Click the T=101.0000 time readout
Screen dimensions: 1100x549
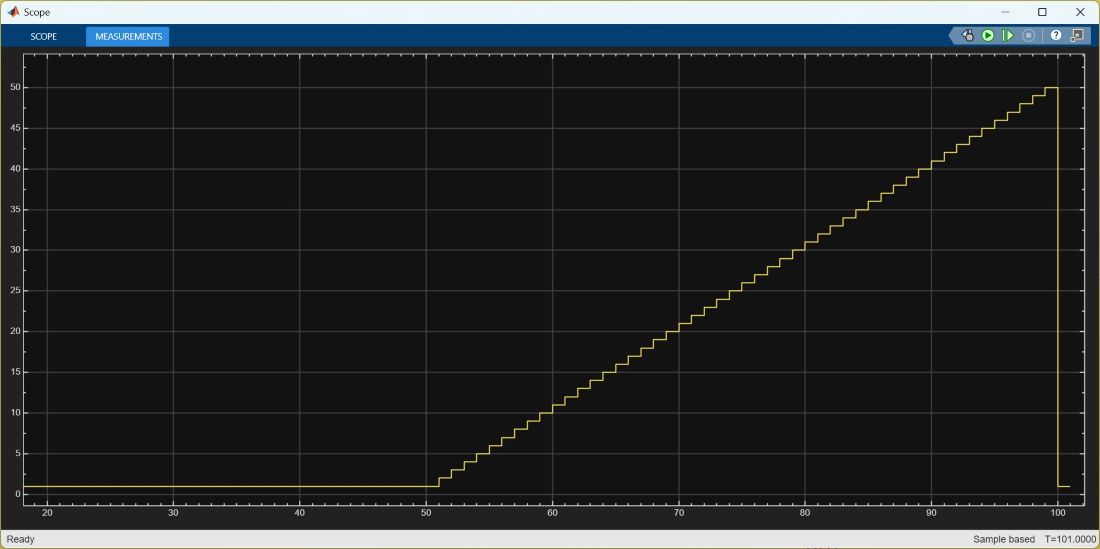[x=1070, y=539]
